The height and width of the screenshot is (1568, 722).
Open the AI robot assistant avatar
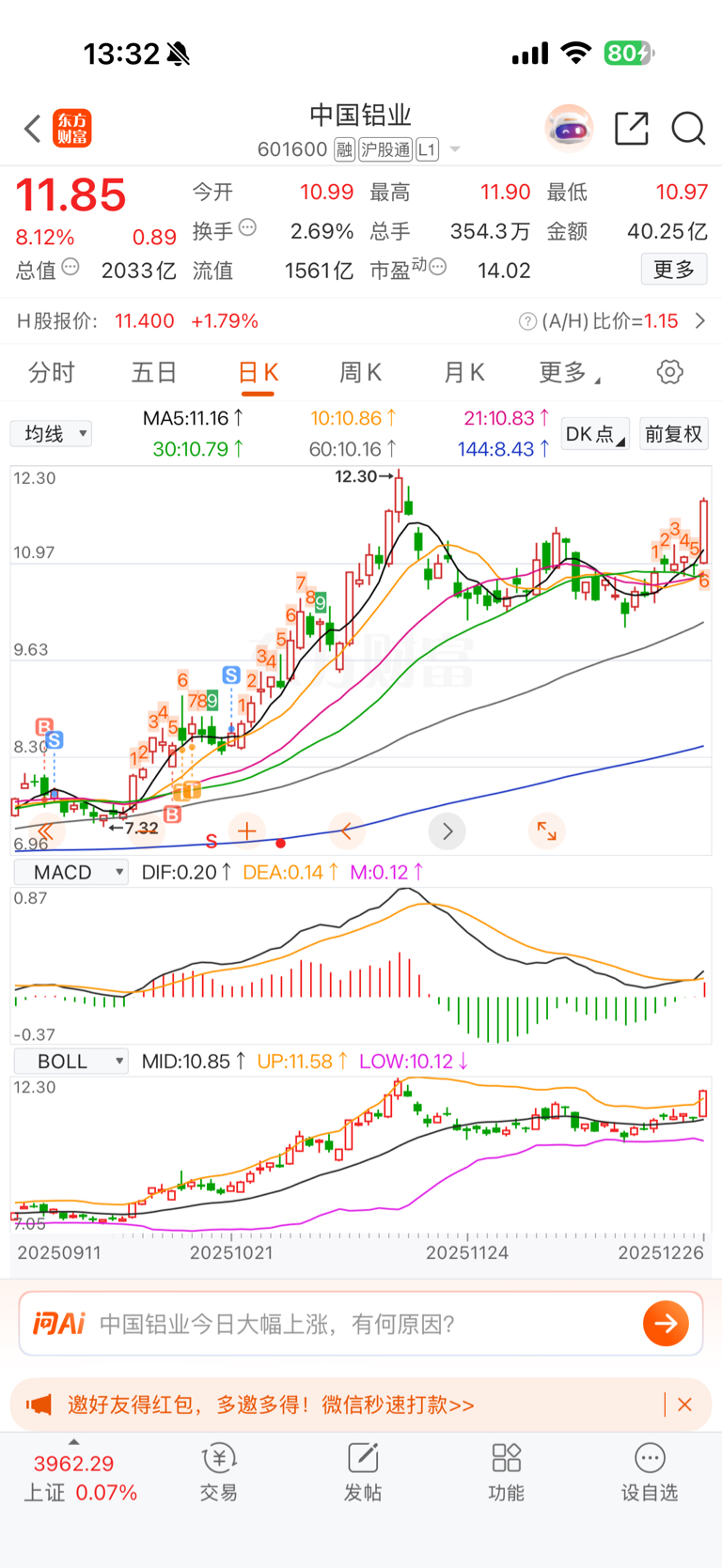click(x=569, y=129)
